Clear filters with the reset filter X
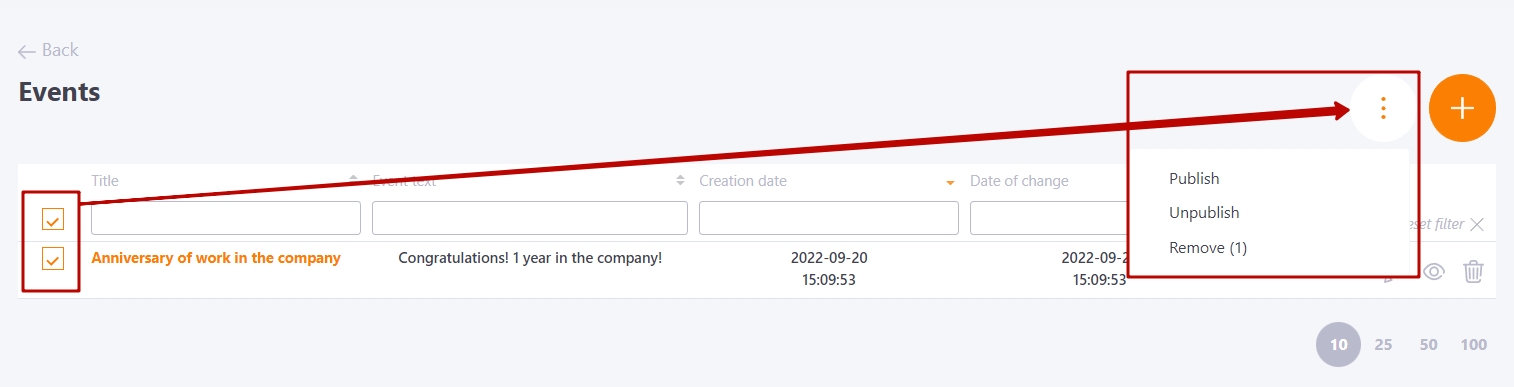 pyautogui.click(x=1477, y=224)
